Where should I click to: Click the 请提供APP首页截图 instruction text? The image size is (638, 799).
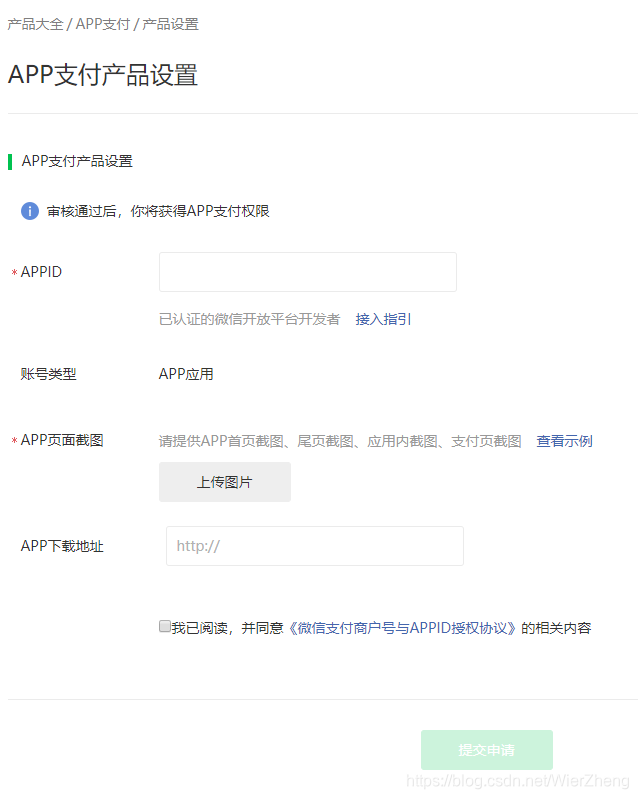pos(340,441)
